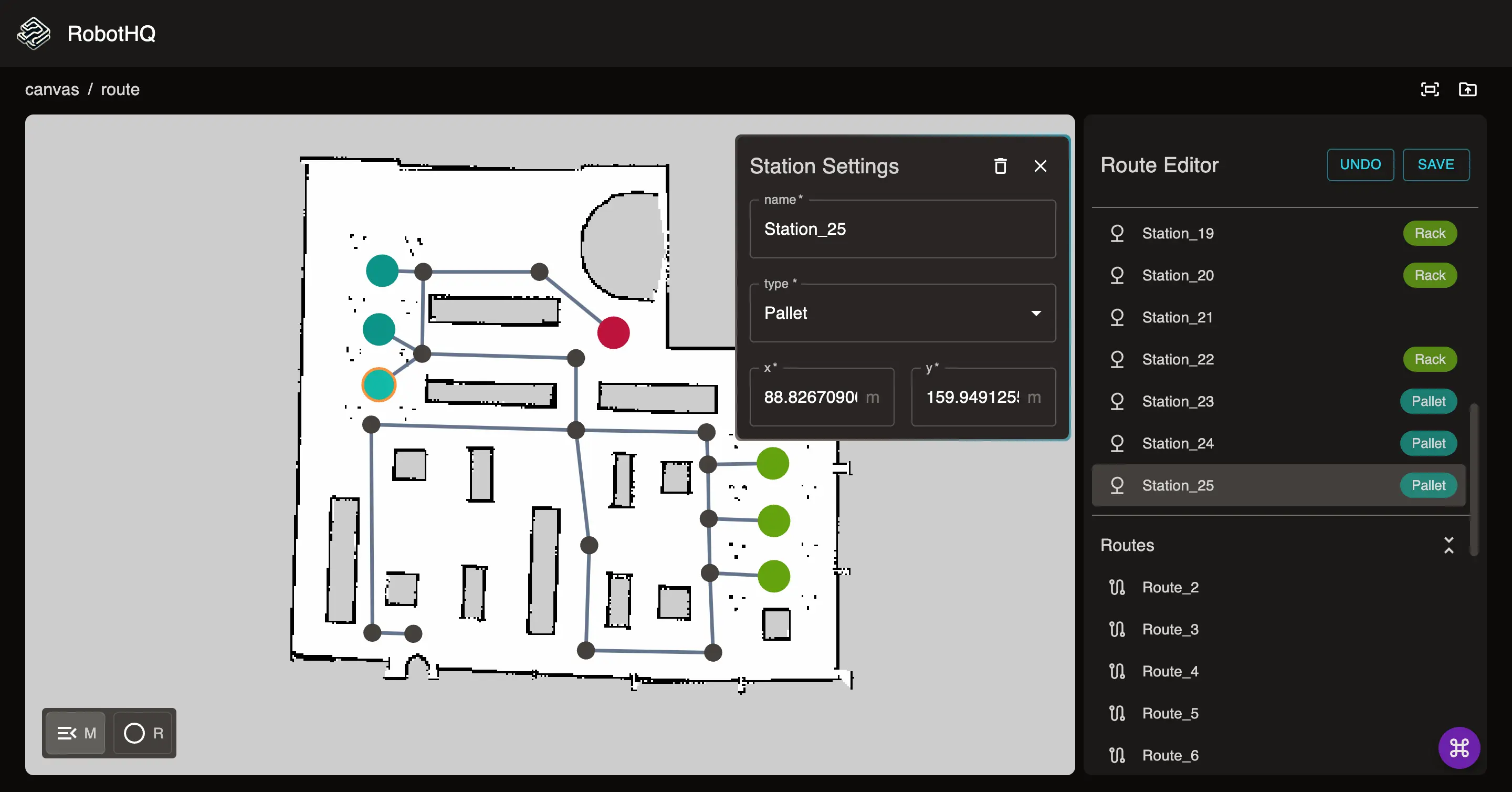Click the folder upload icon top right
The height and width of the screenshot is (792, 1512).
(x=1468, y=89)
